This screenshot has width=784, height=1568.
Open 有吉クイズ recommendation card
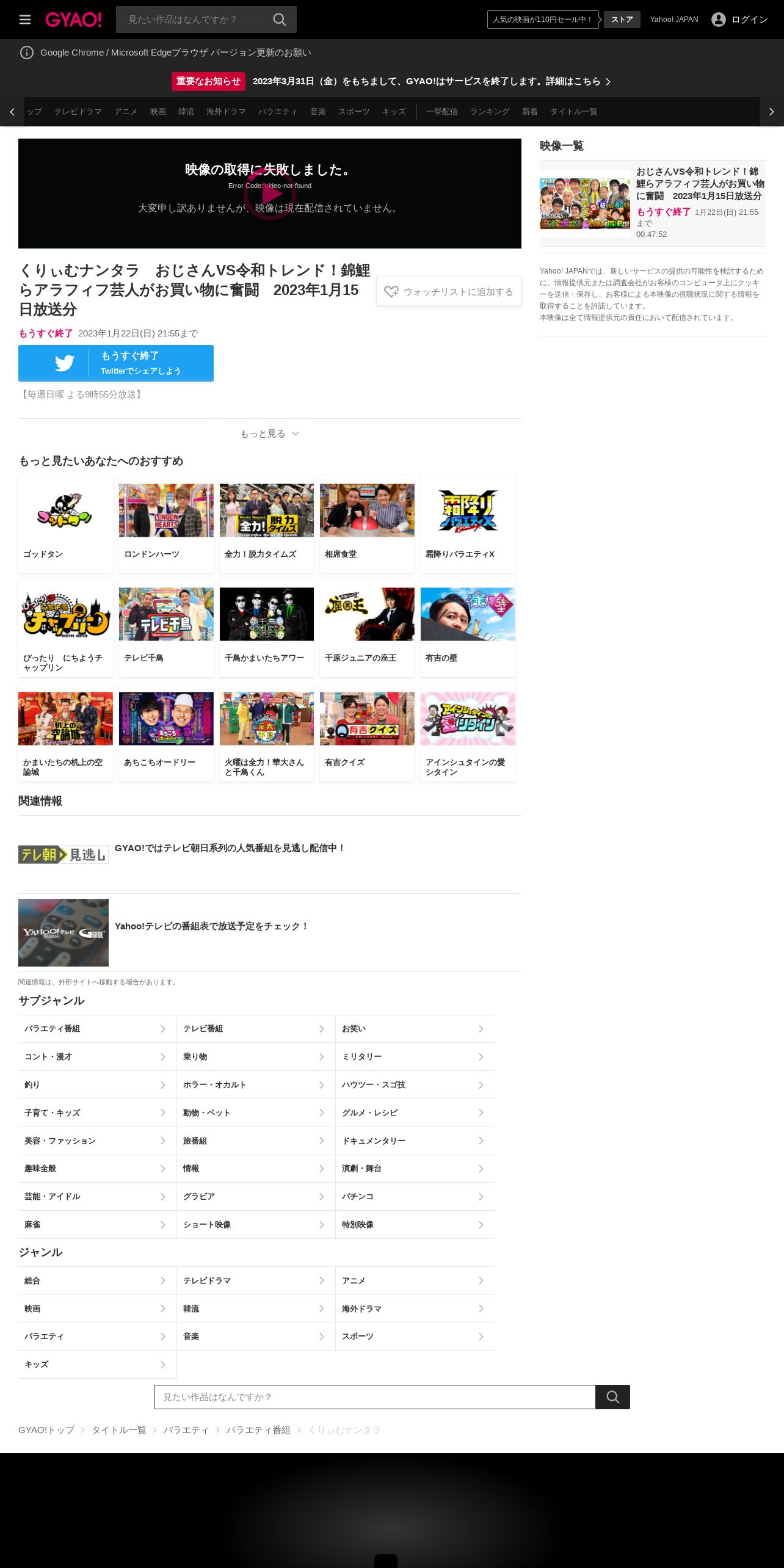coord(367,733)
